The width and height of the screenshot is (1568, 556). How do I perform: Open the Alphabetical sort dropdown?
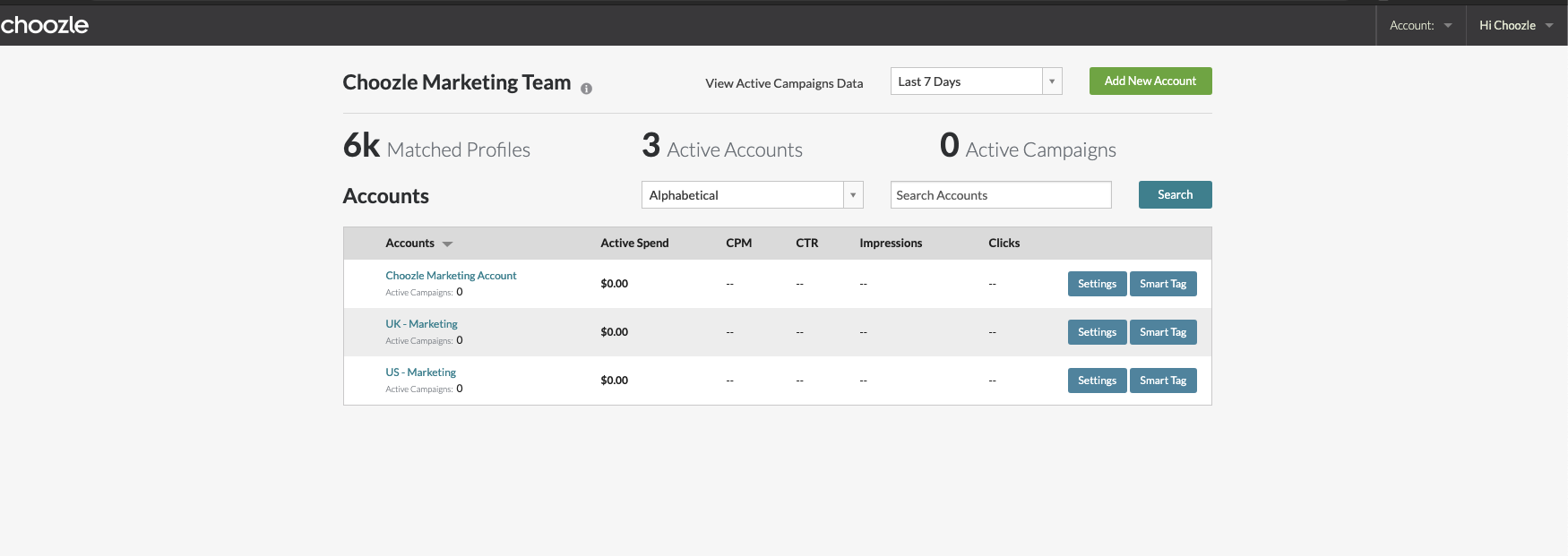(752, 195)
